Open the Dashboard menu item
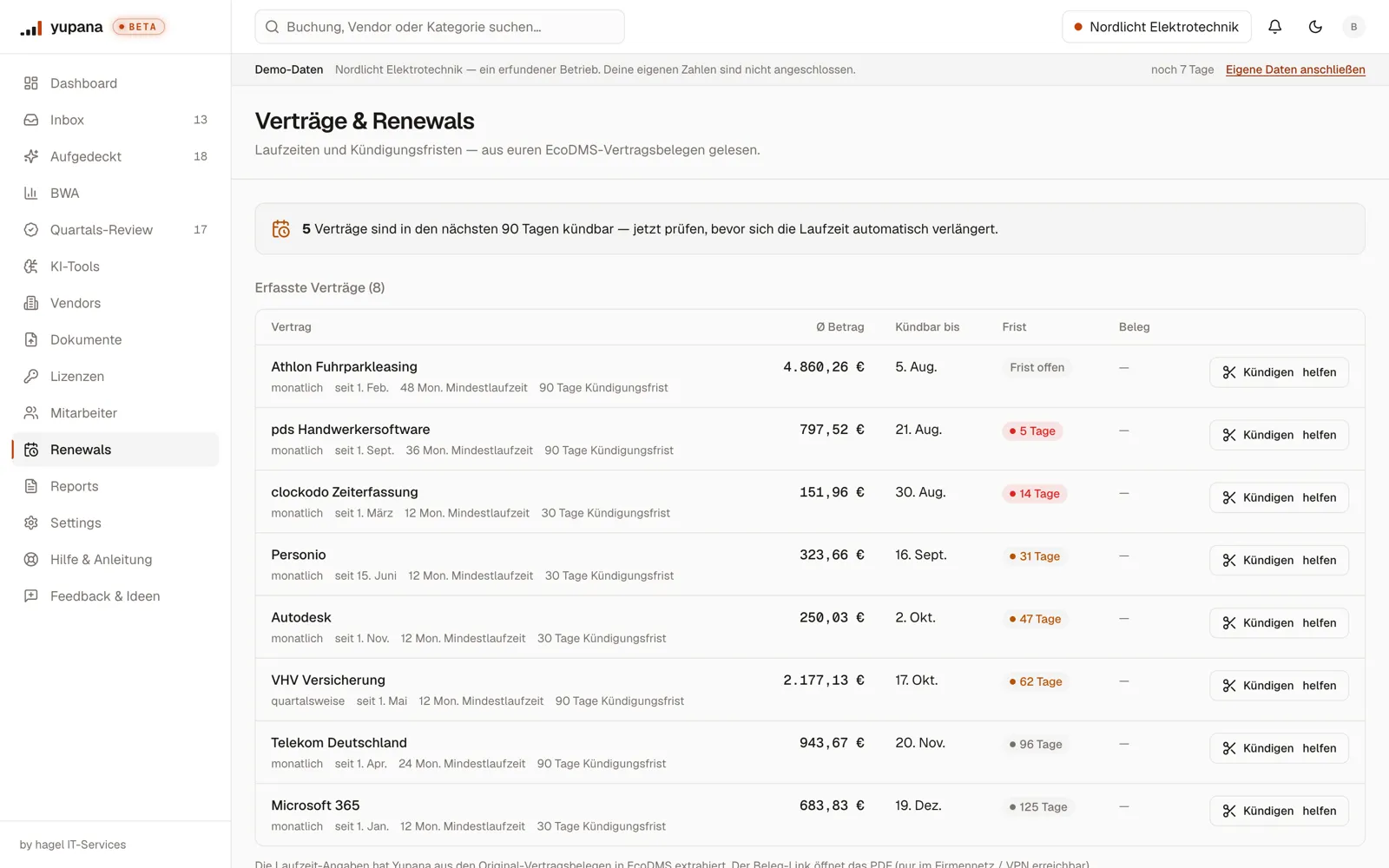 [x=115, y=83]
